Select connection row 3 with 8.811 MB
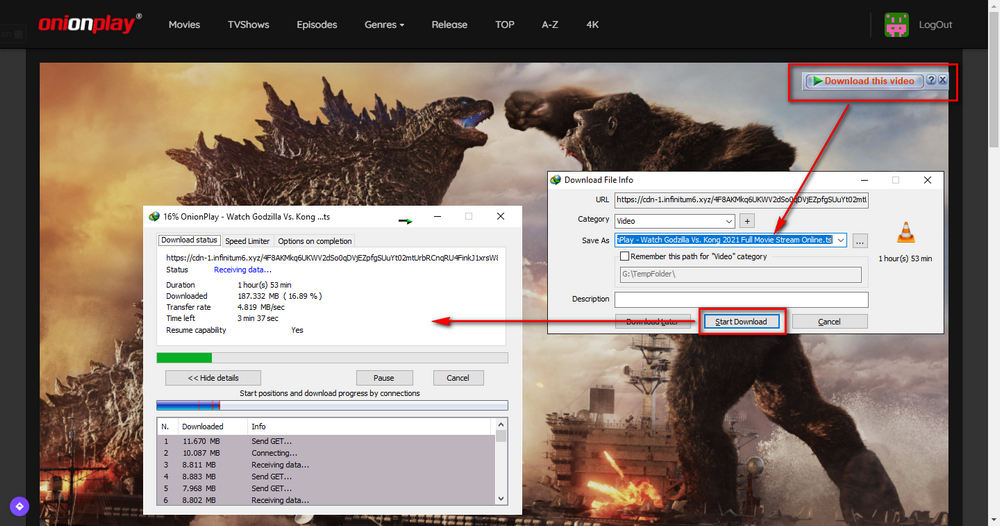This screenshot has height=526, width=1000. click(325, 465)
